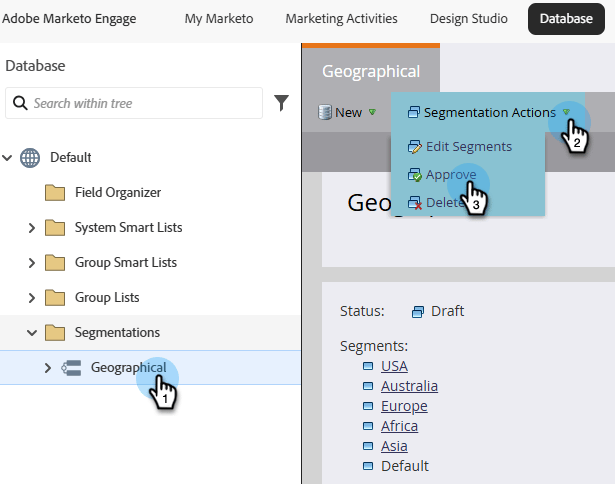Click the Search within tree field

(x=140, y=103)
